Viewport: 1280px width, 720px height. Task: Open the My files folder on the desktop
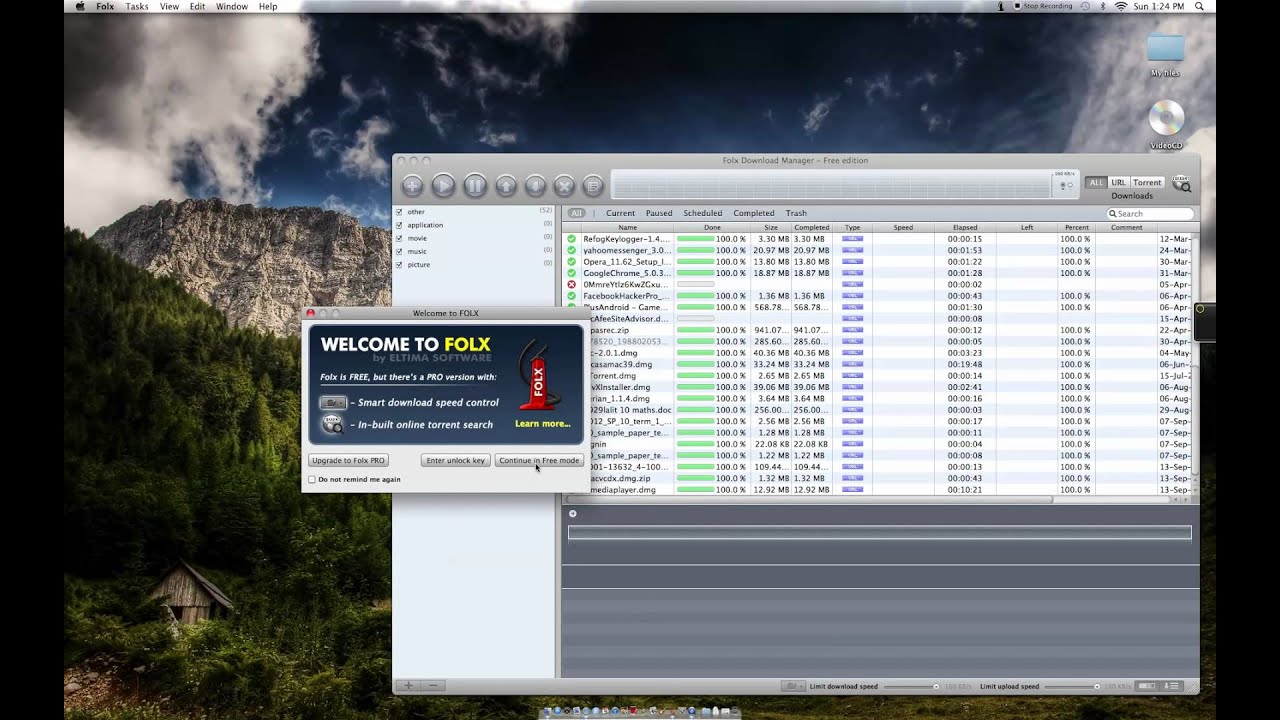coord(1166,48)
